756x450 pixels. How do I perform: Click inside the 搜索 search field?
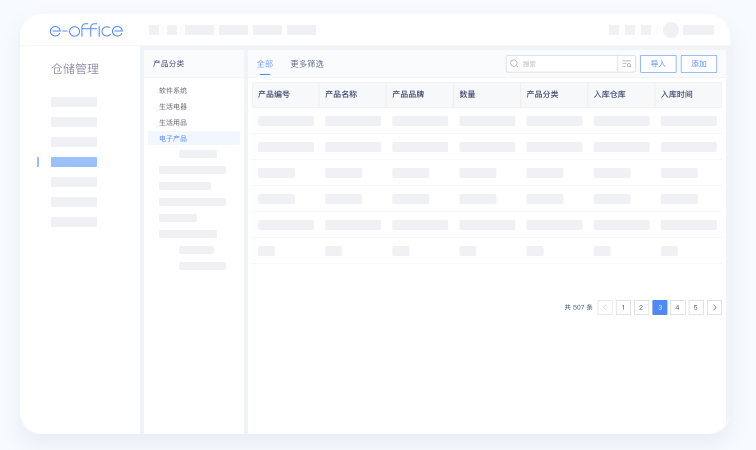pyautogui.click(x=565, y=64)
